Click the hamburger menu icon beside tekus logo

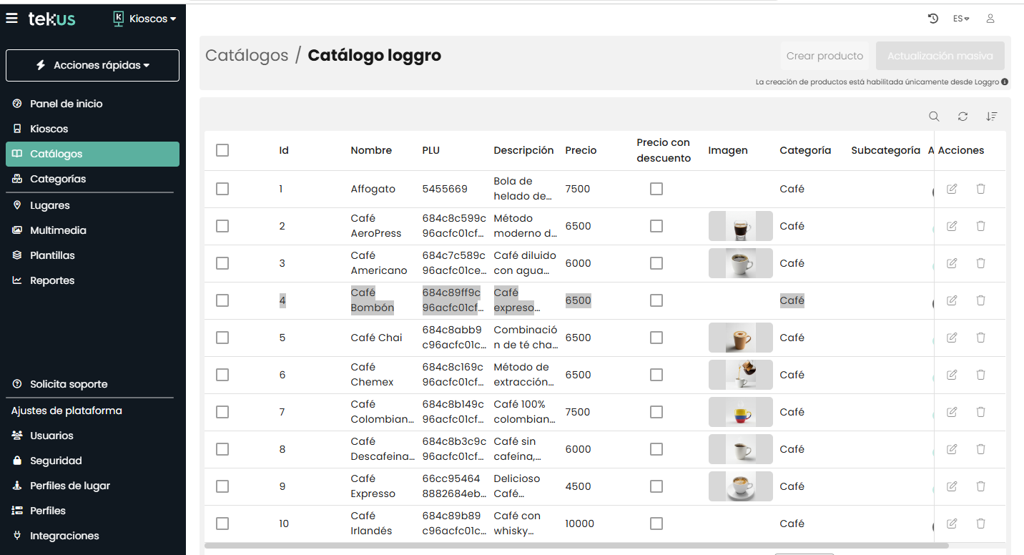coord(12,18)
